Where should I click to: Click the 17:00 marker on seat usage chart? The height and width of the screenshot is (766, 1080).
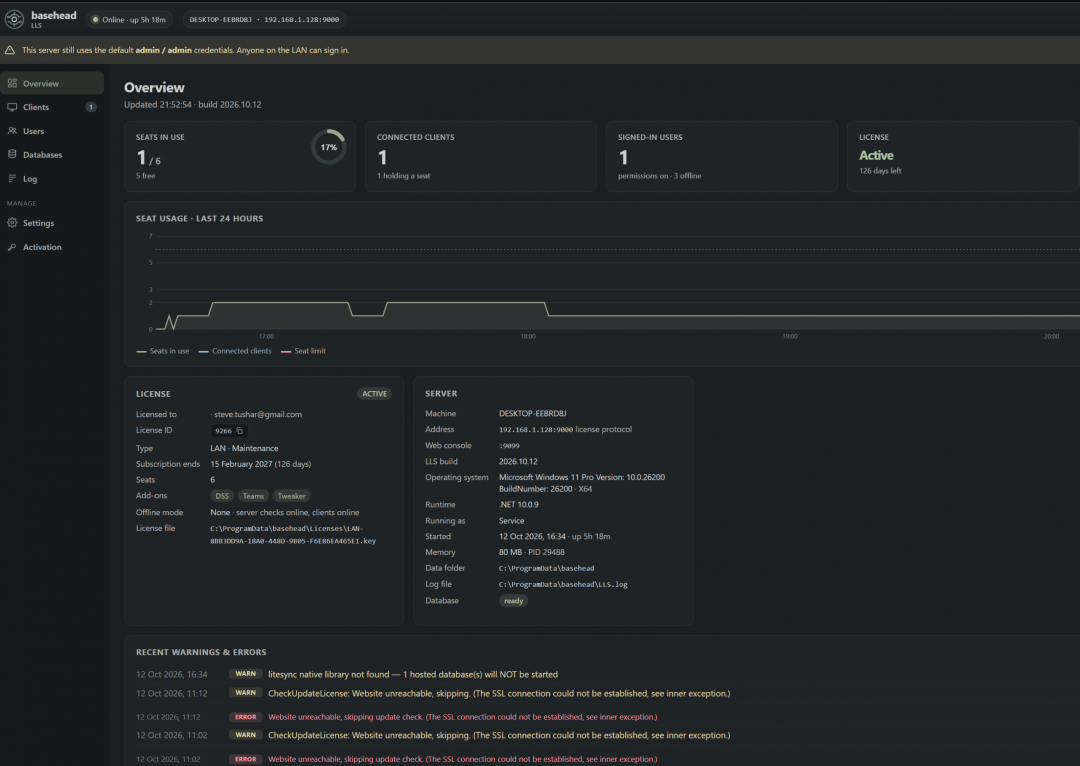pos(266,336)
